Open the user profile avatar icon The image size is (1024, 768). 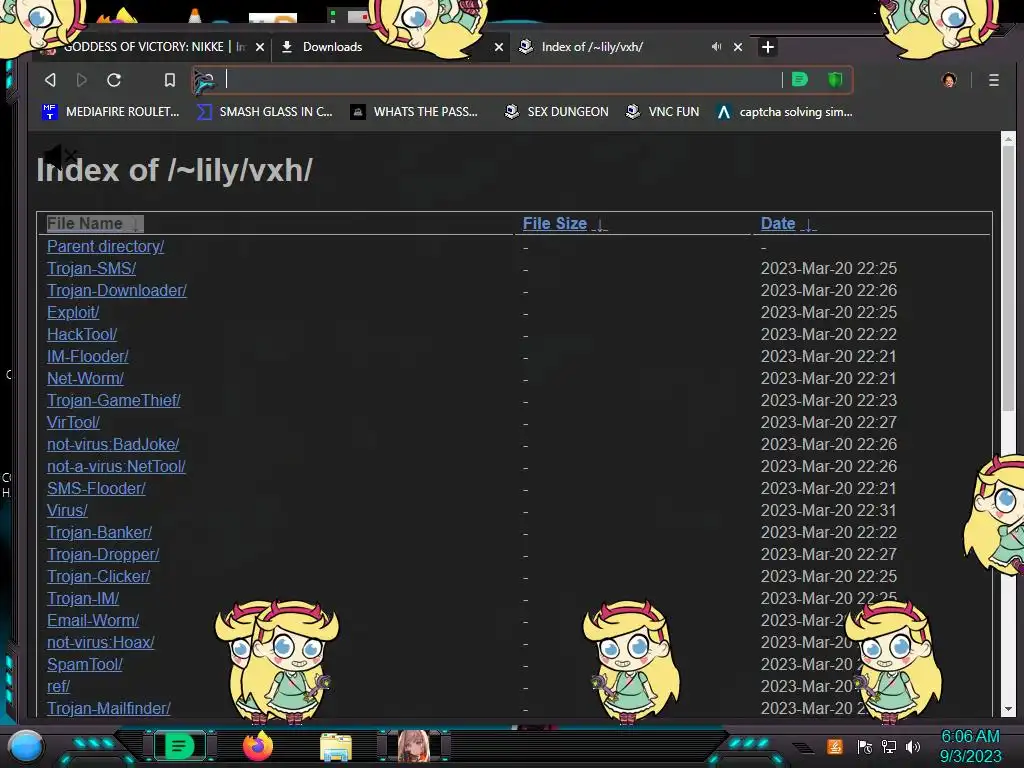[949, 80]
